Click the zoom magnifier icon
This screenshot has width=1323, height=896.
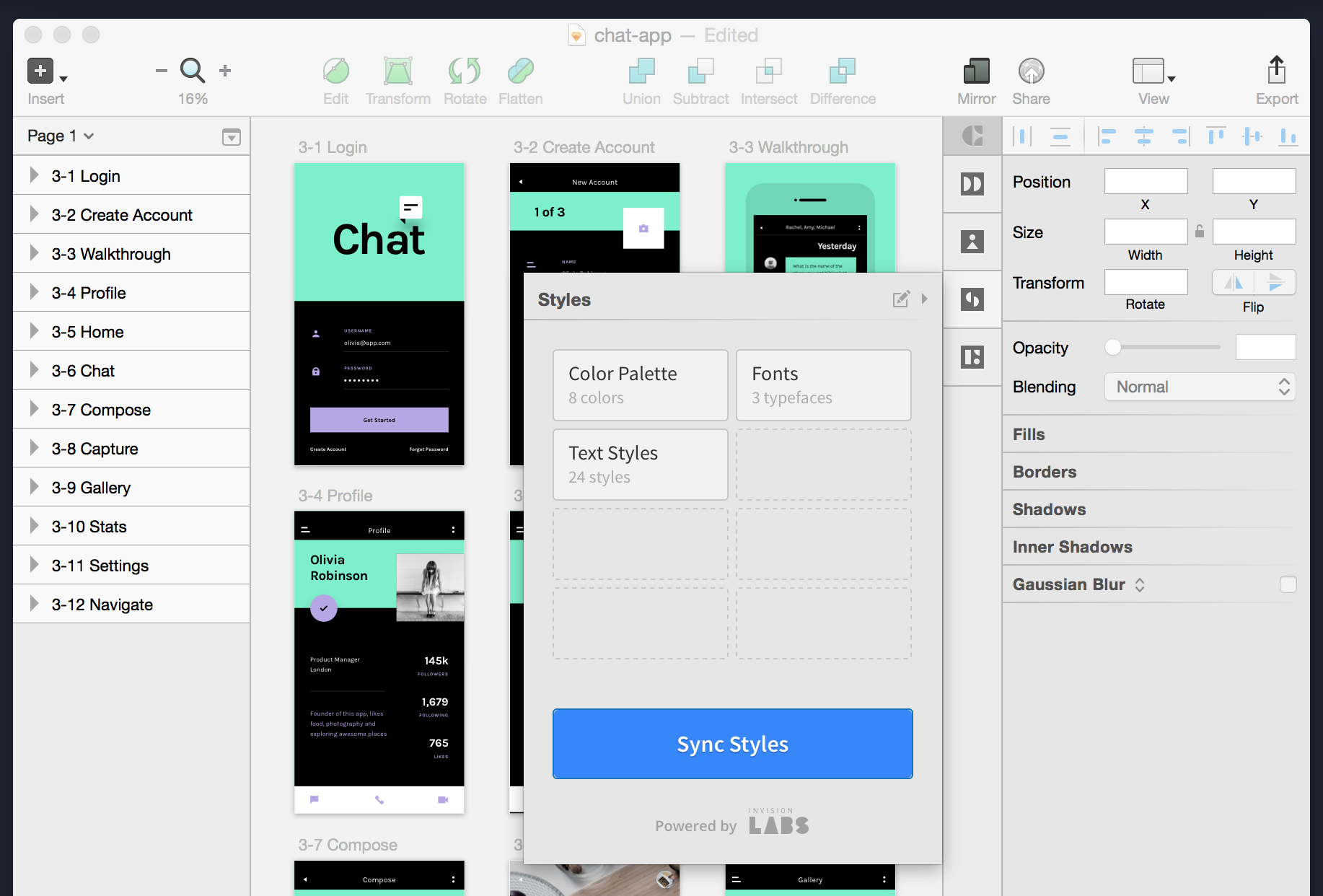tap(193, 71)
